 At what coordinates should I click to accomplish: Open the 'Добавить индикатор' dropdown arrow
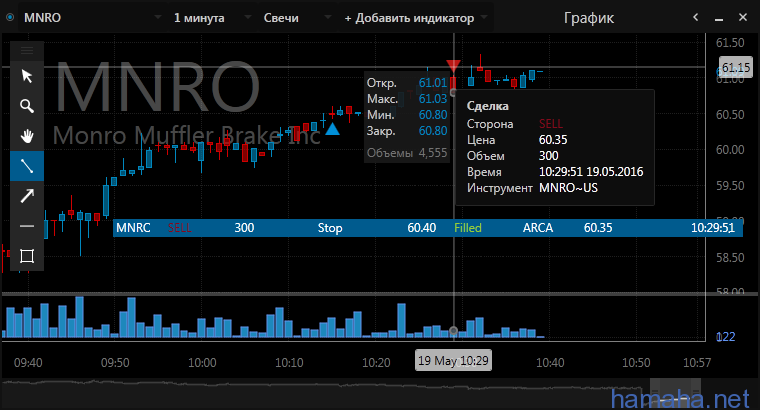[x=484, y=17]
